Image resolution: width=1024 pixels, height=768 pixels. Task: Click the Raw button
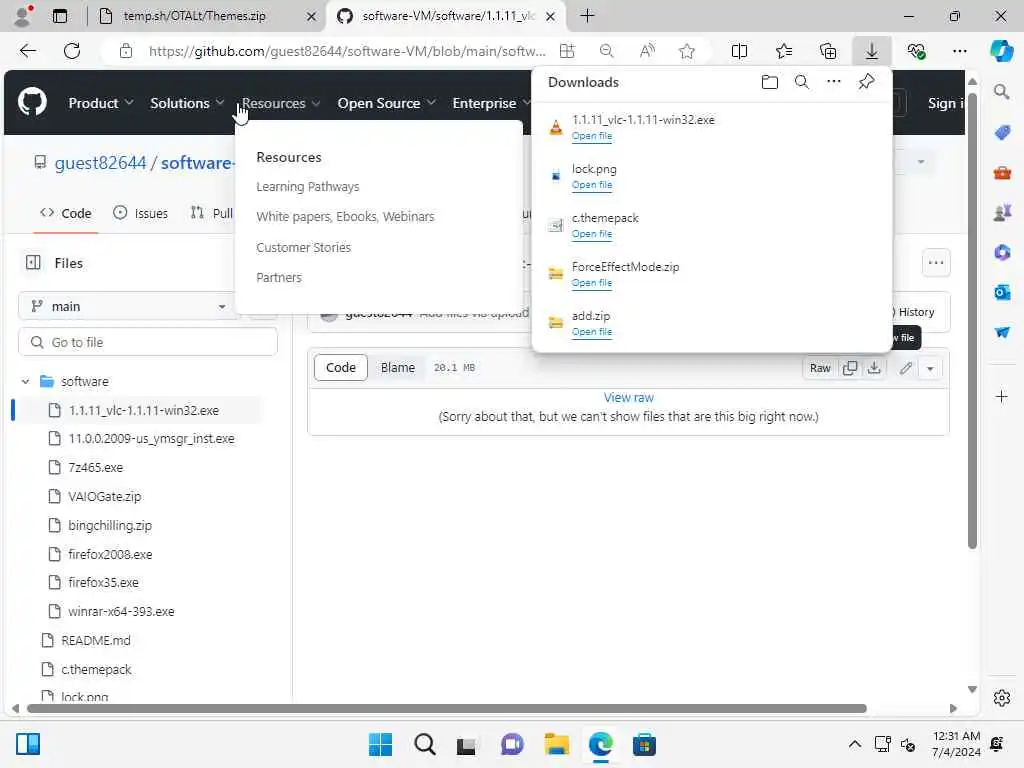click(x=820, y=368)
